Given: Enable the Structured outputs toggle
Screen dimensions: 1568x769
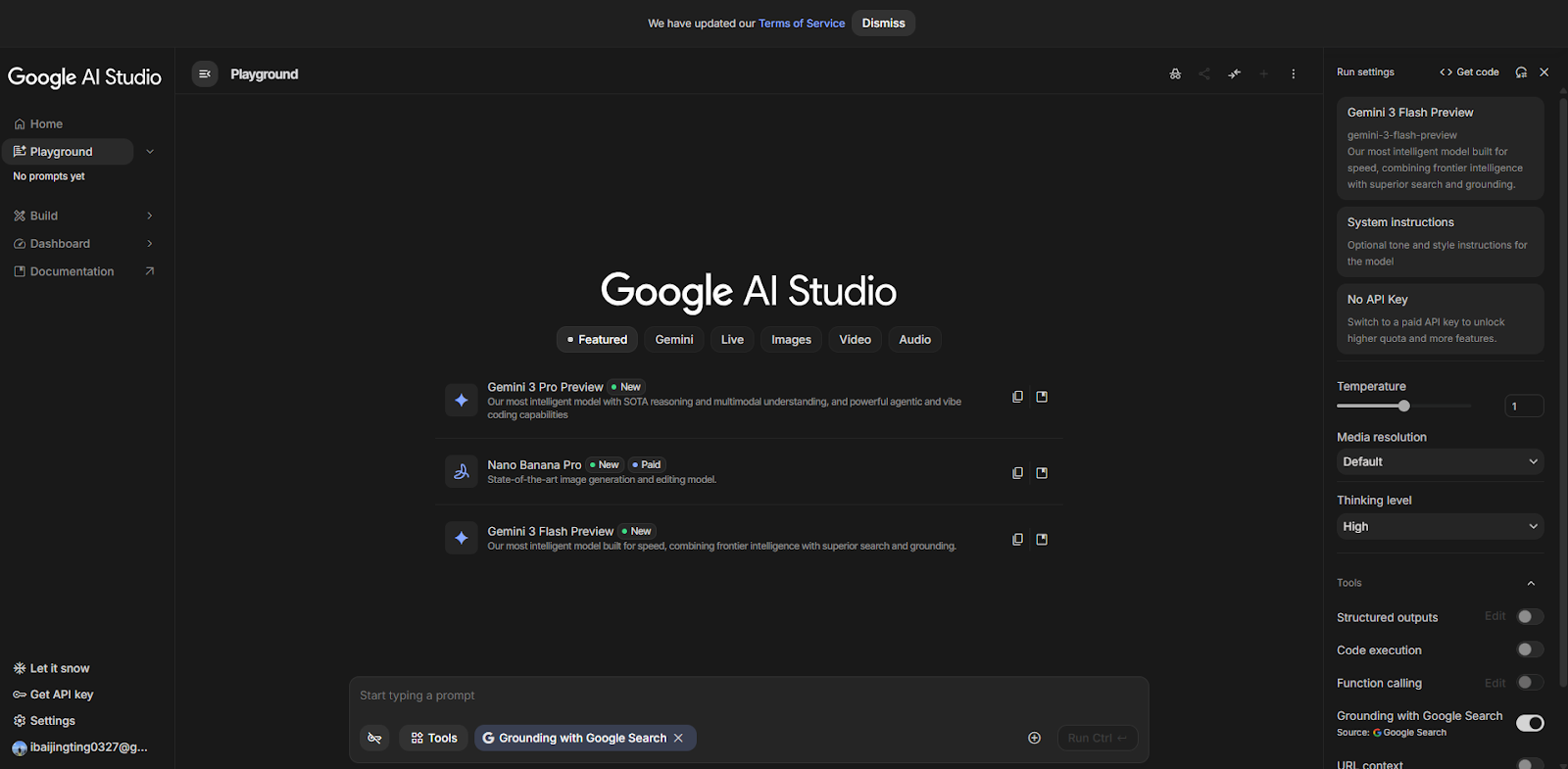Looking at the screenshot, I should click(1529, 616).
